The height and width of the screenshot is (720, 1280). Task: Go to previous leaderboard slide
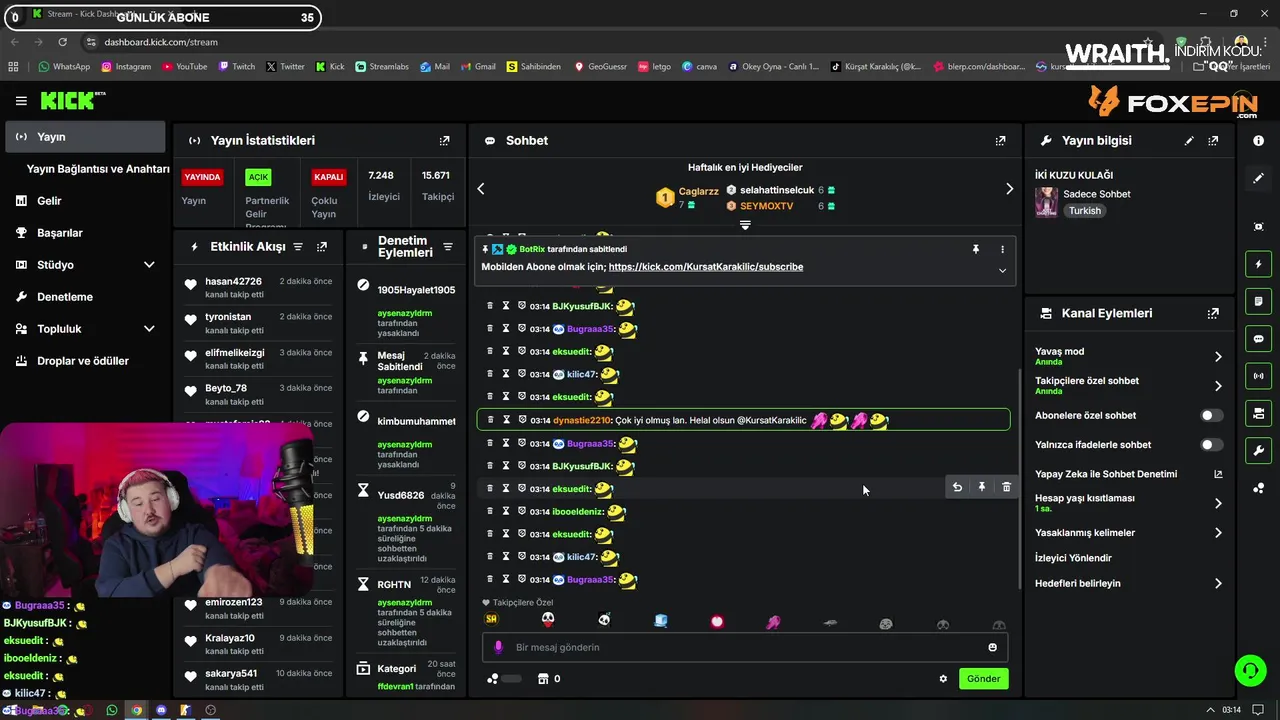481,189
